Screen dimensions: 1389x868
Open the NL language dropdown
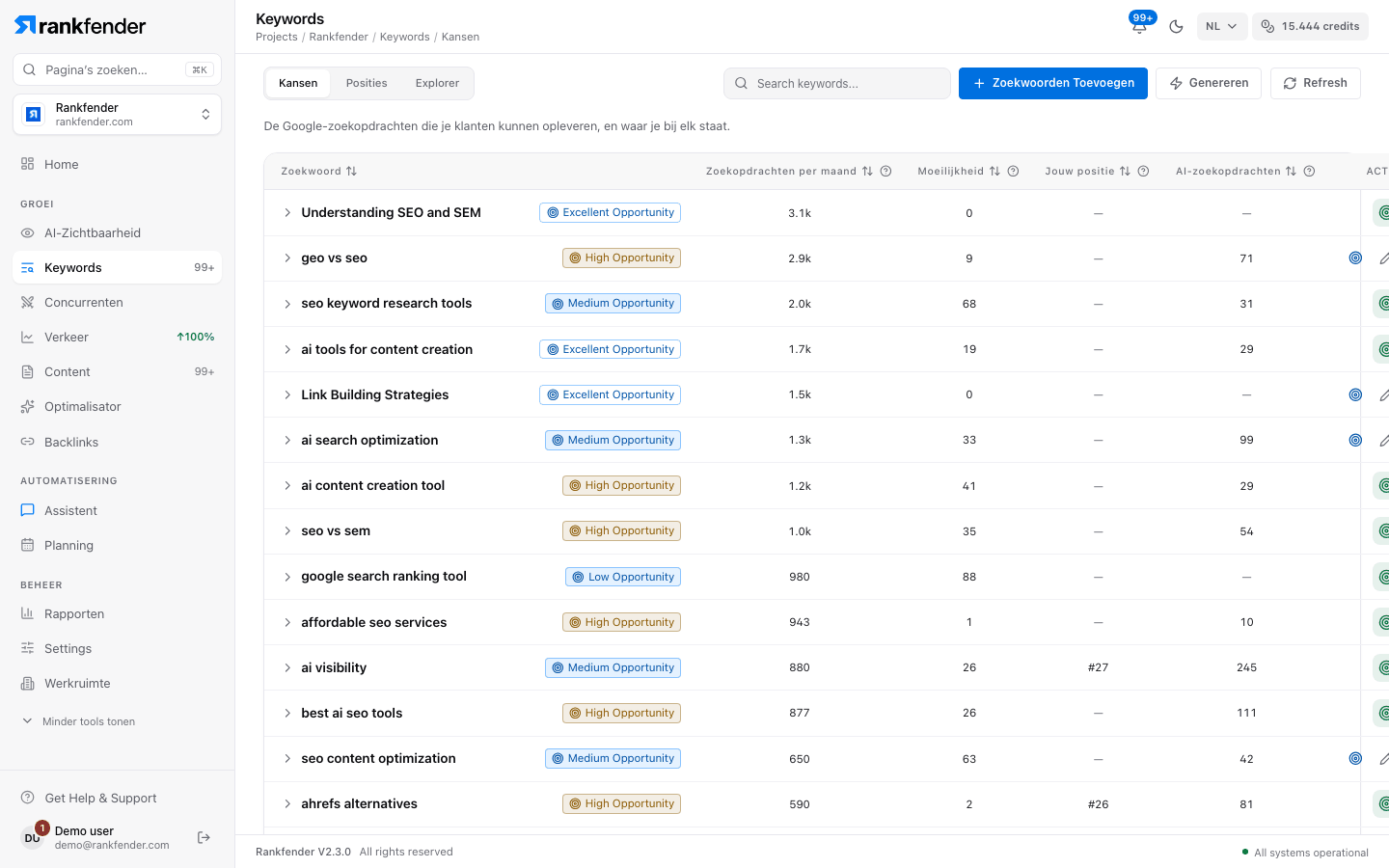(1222, 26)
